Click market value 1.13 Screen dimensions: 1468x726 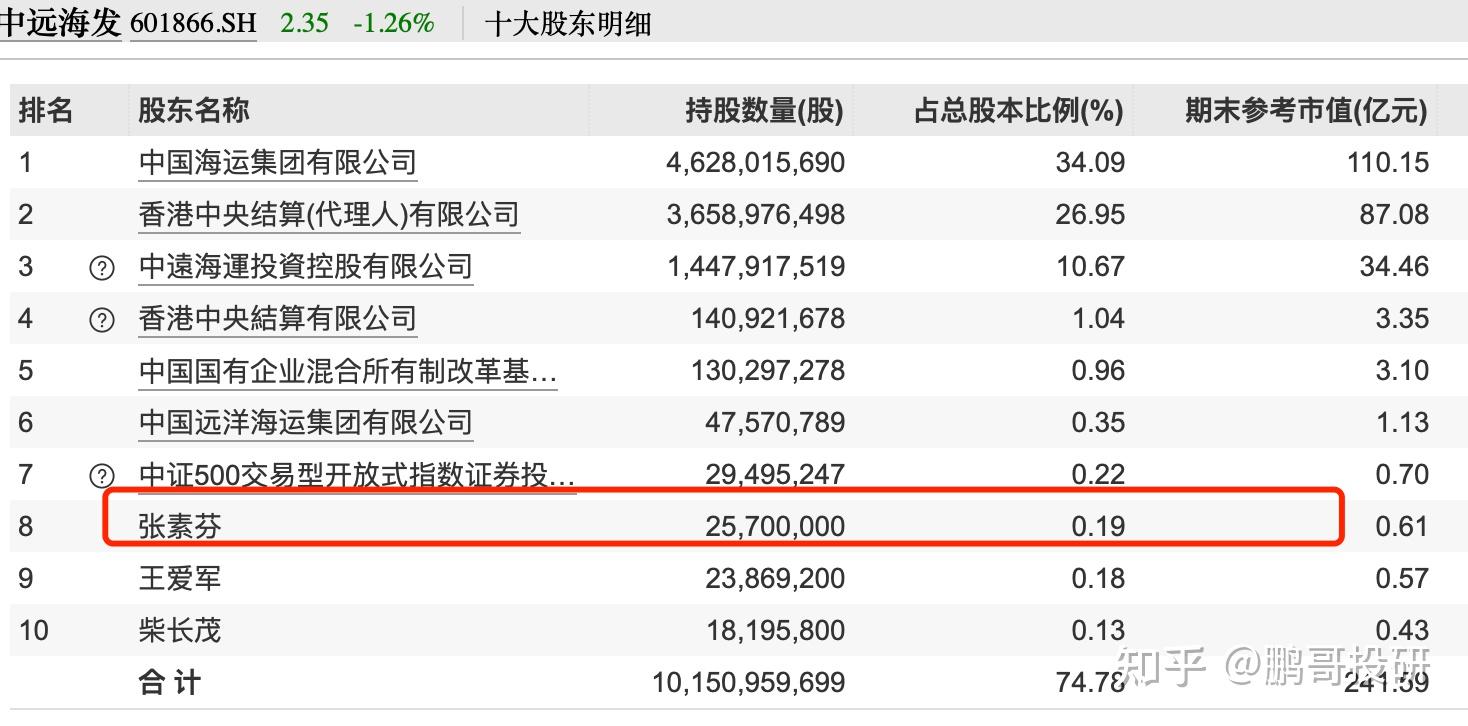(1402, 423)
